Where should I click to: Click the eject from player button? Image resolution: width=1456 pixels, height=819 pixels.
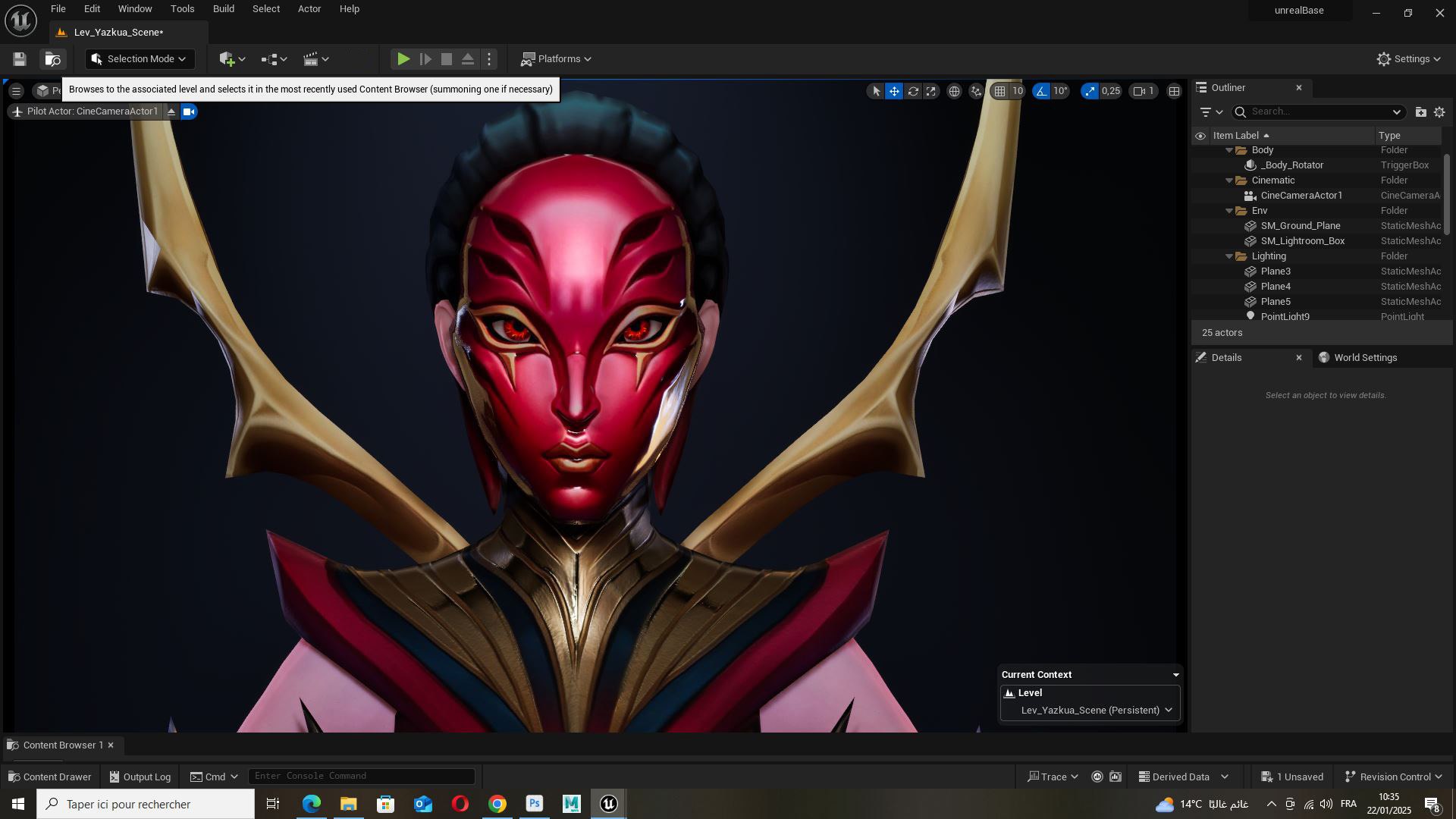click(468, 59)
